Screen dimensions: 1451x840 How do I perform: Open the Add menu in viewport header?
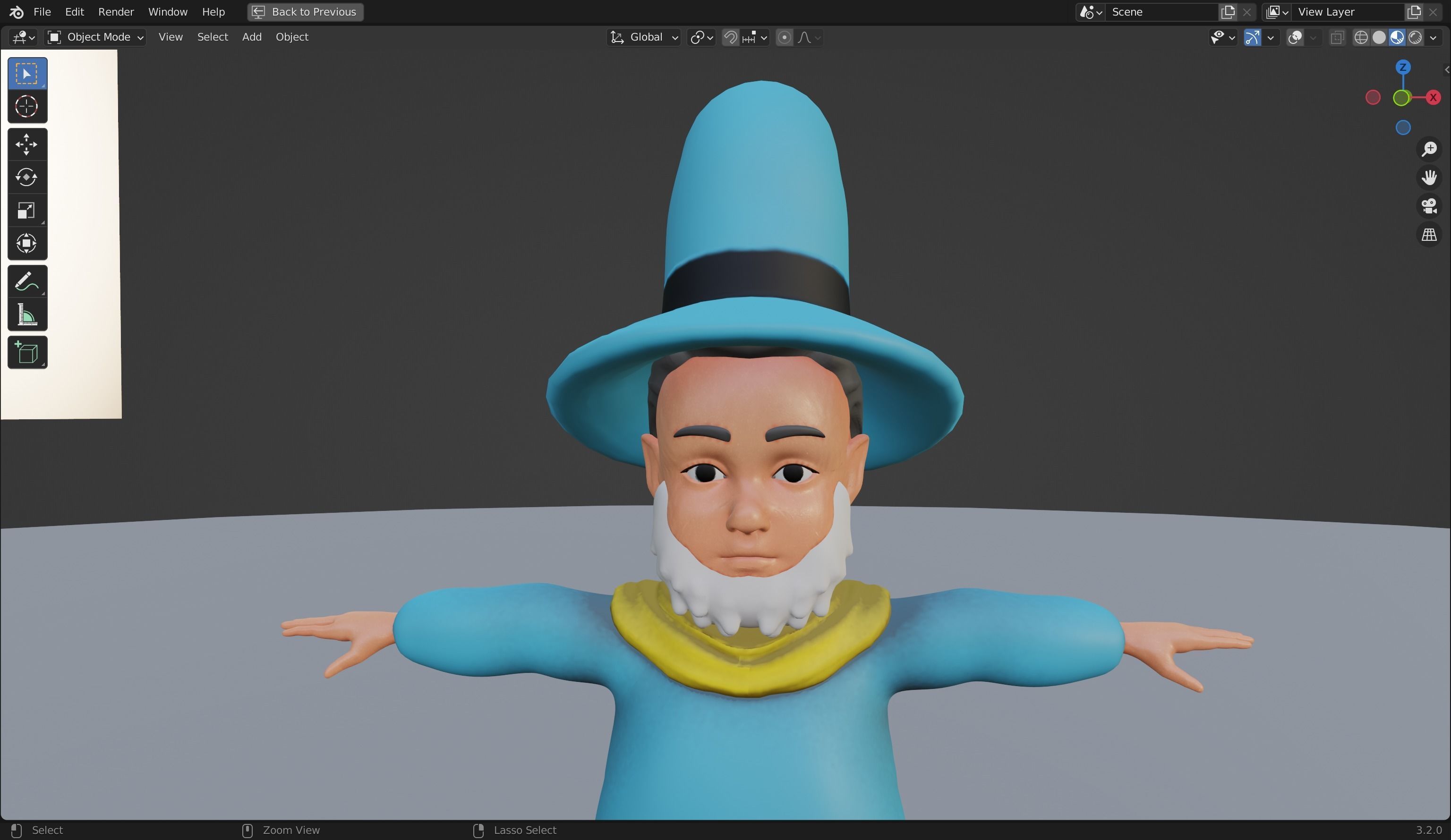252,37
